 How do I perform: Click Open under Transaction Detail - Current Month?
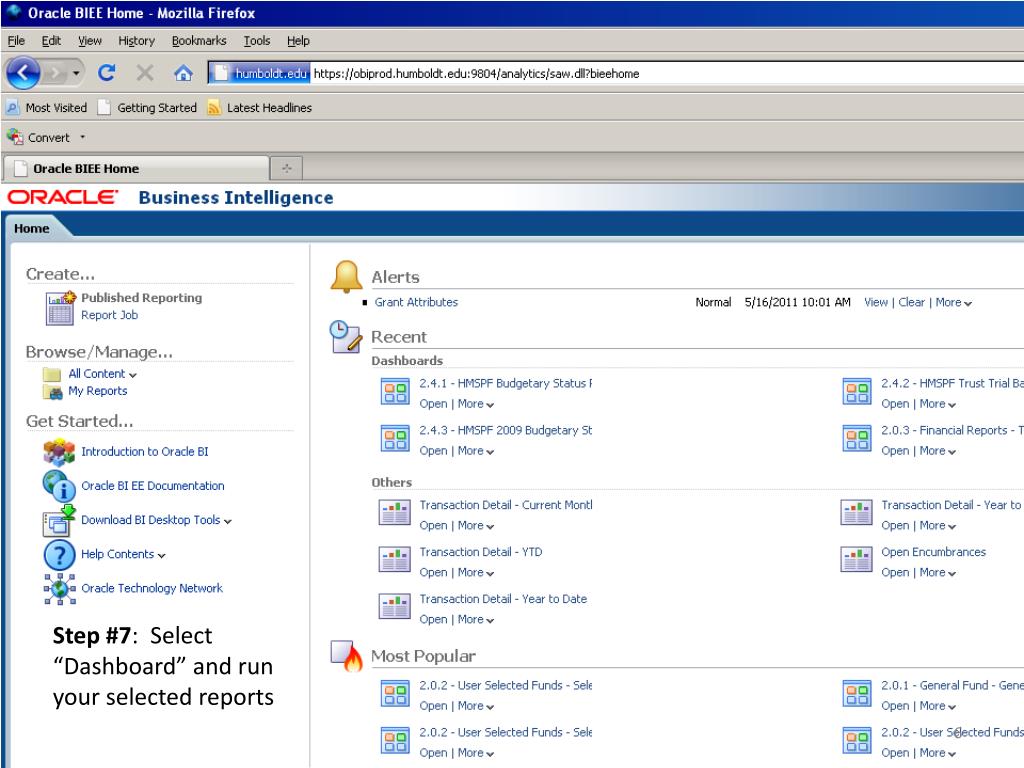433,525
